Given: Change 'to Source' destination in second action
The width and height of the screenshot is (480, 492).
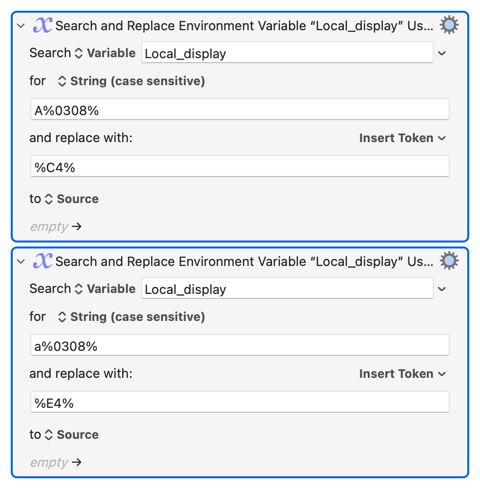Looking at the screenshot, I should point(72,435).
